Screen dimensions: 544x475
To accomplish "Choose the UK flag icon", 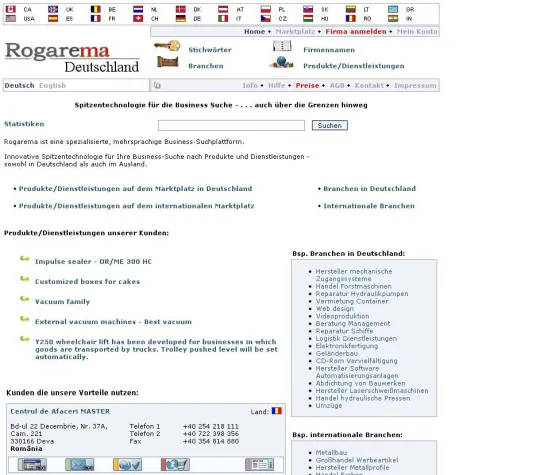I will tap(53, 9).
